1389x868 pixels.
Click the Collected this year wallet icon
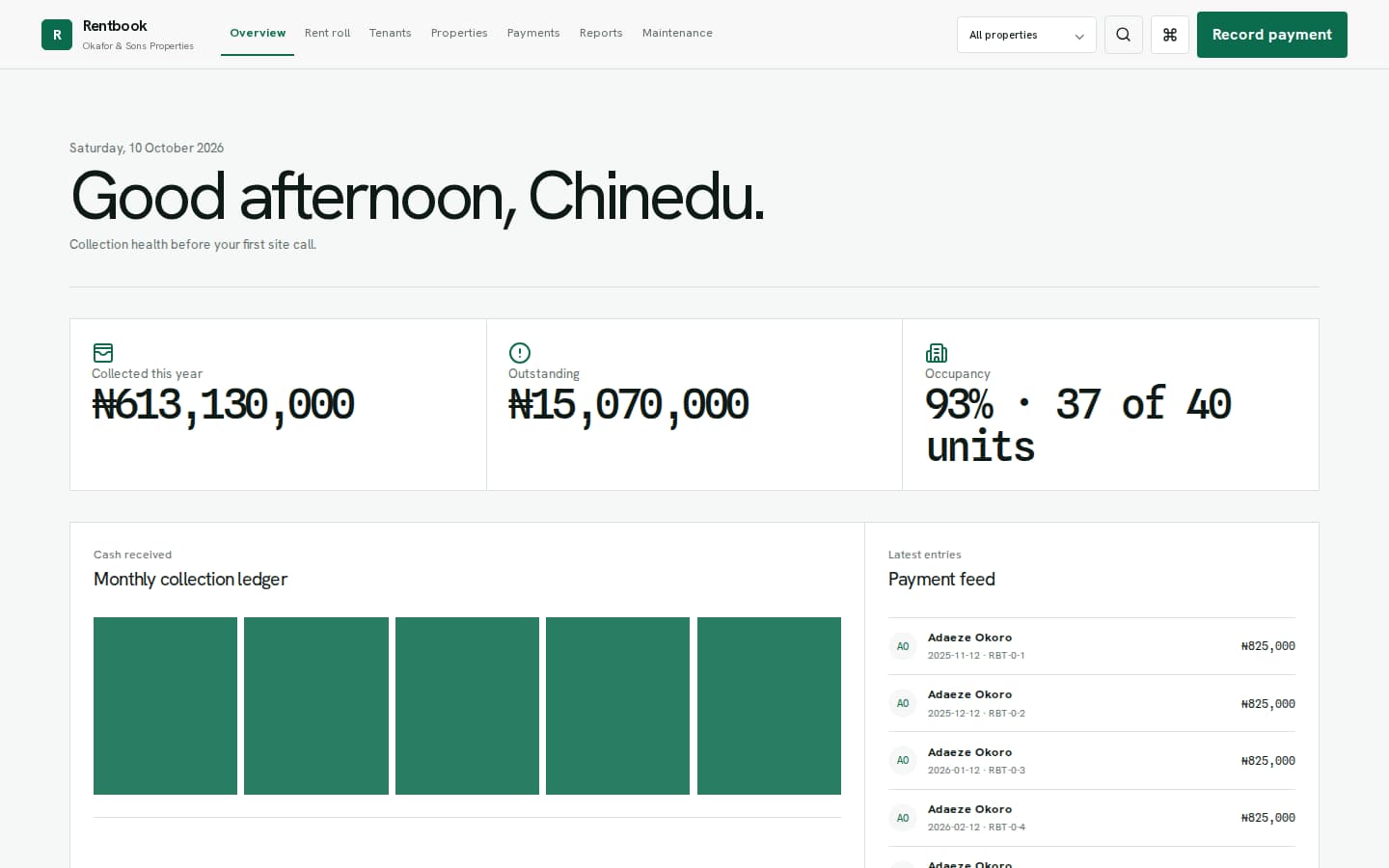coord(103,353)
